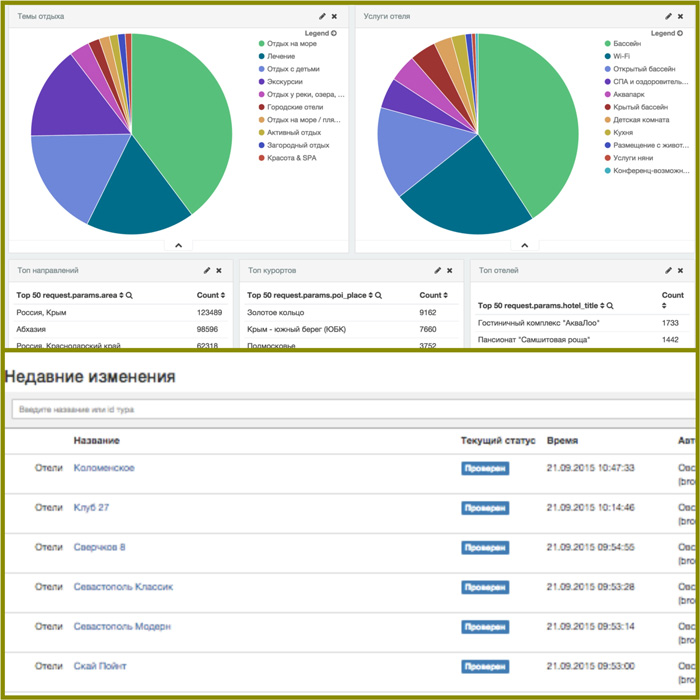The height and width of the screenshot is (700, 700).
Task: Edit the Топ направлений panel
Action: [207, 271]
